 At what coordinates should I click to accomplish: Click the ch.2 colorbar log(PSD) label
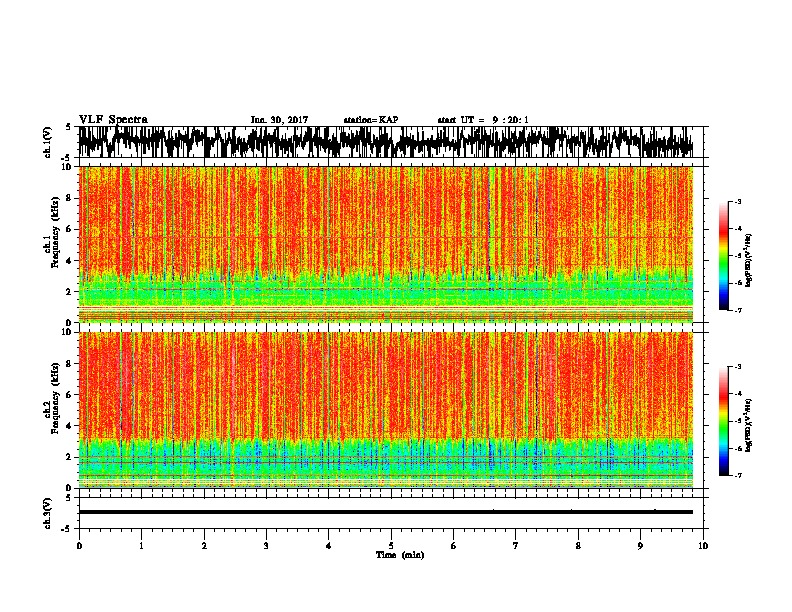749,425
